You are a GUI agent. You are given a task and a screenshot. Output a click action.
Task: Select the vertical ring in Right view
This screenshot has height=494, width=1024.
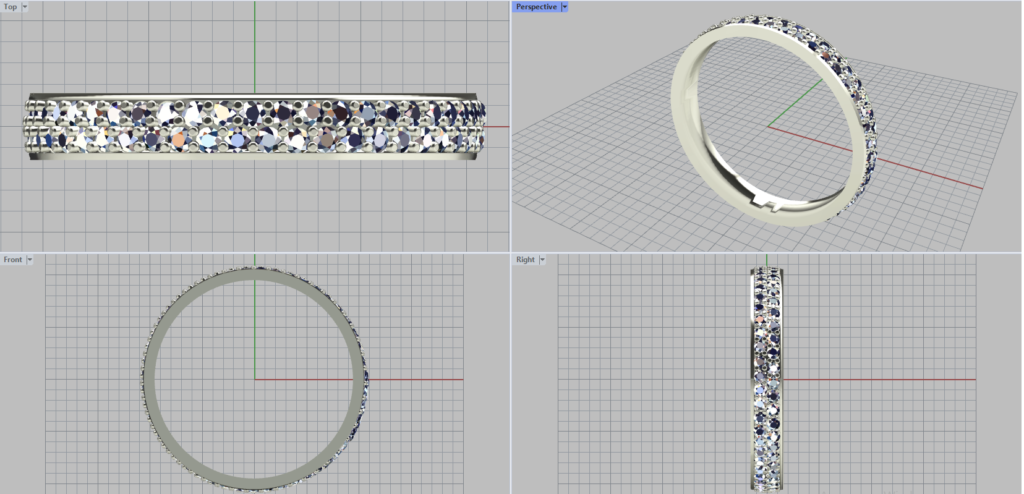pos(766,380)
